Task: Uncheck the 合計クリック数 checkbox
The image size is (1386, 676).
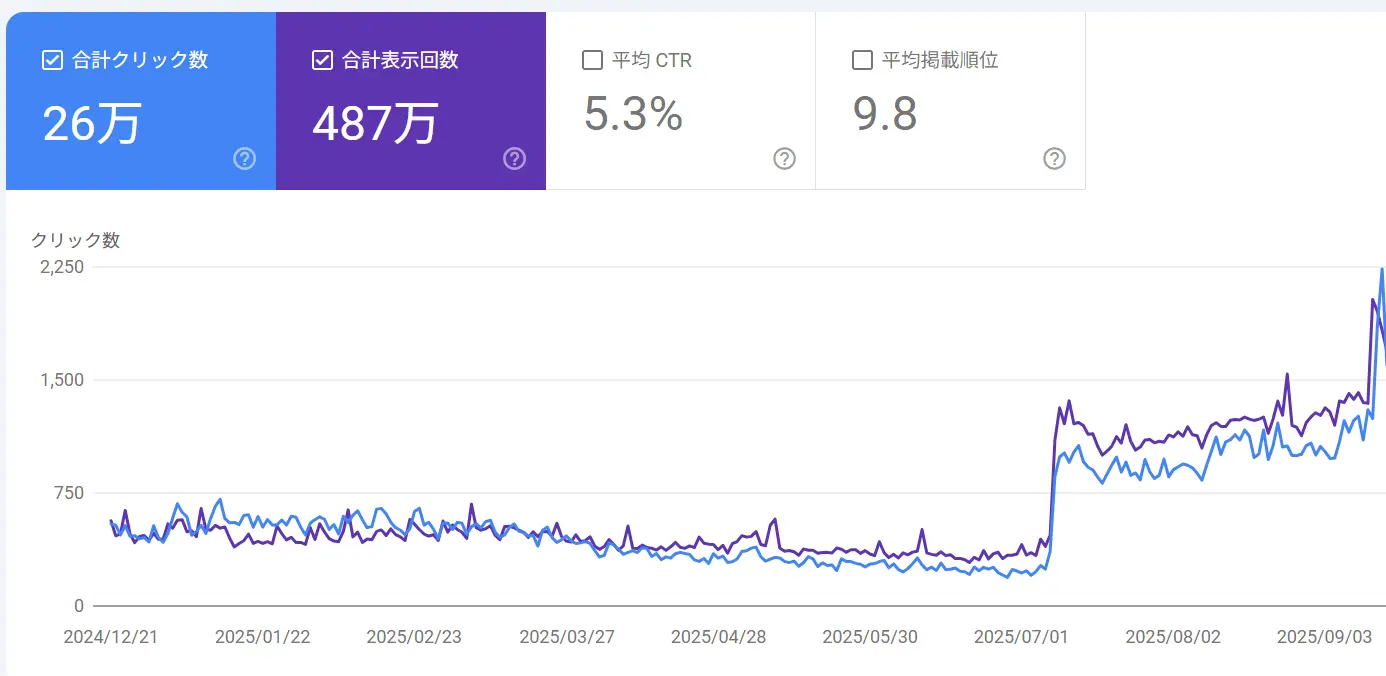Action: point(51,59)
